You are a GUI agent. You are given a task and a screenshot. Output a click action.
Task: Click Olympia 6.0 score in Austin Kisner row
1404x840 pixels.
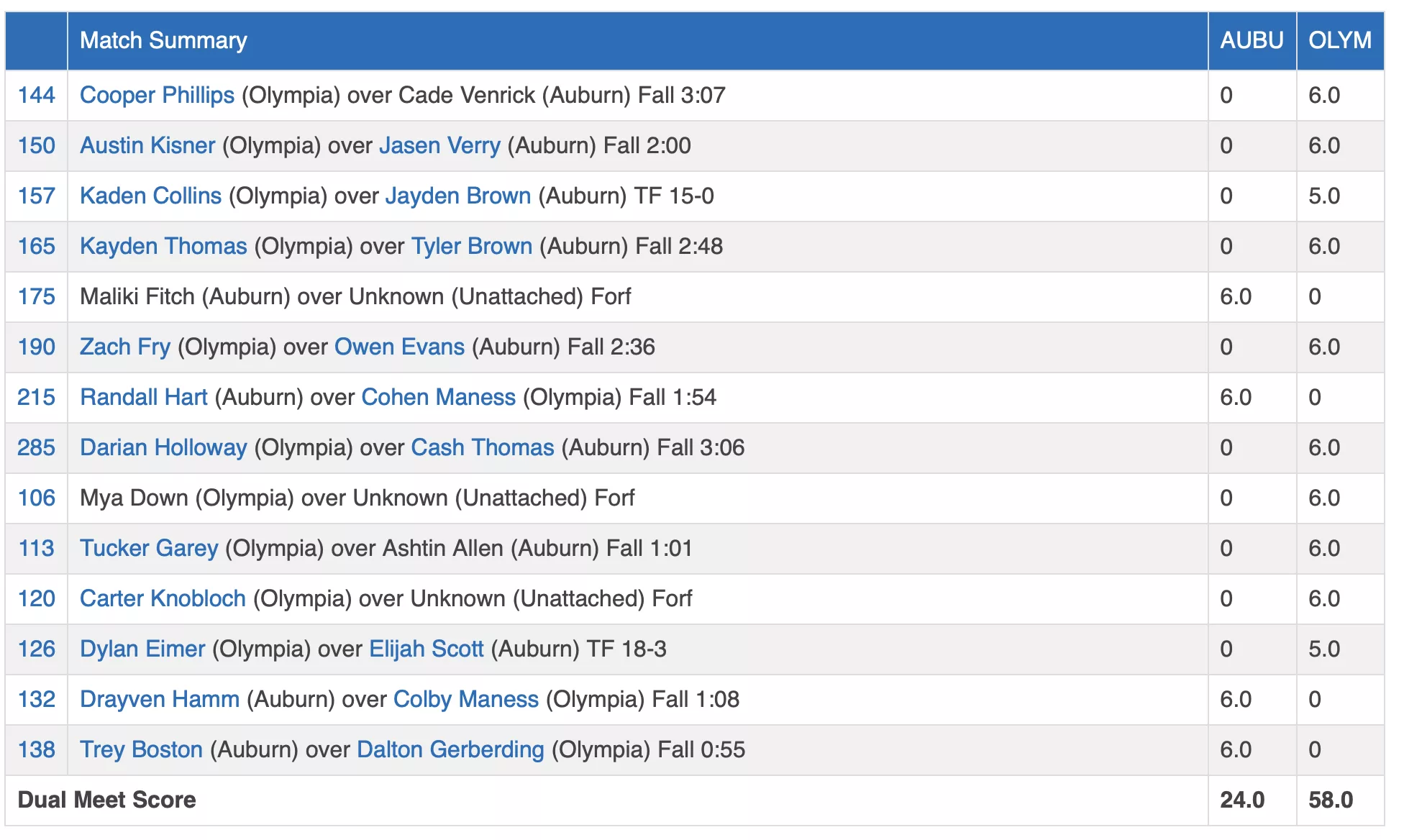1324,145
